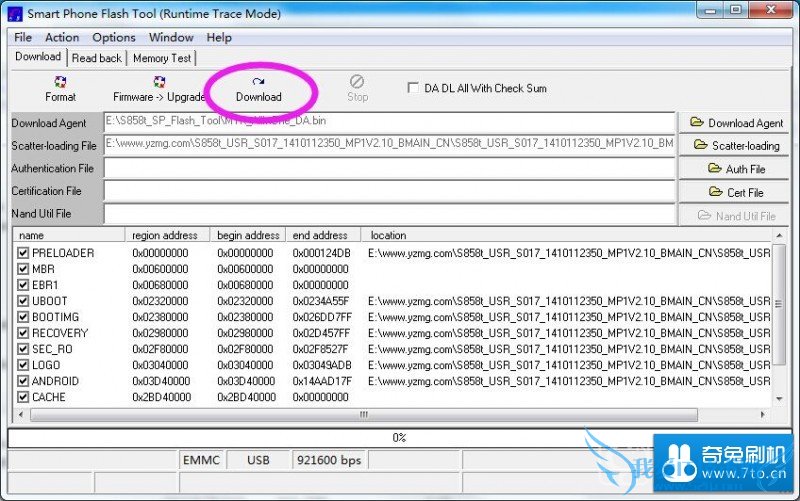Uncheck the LOGO partition

23,365
